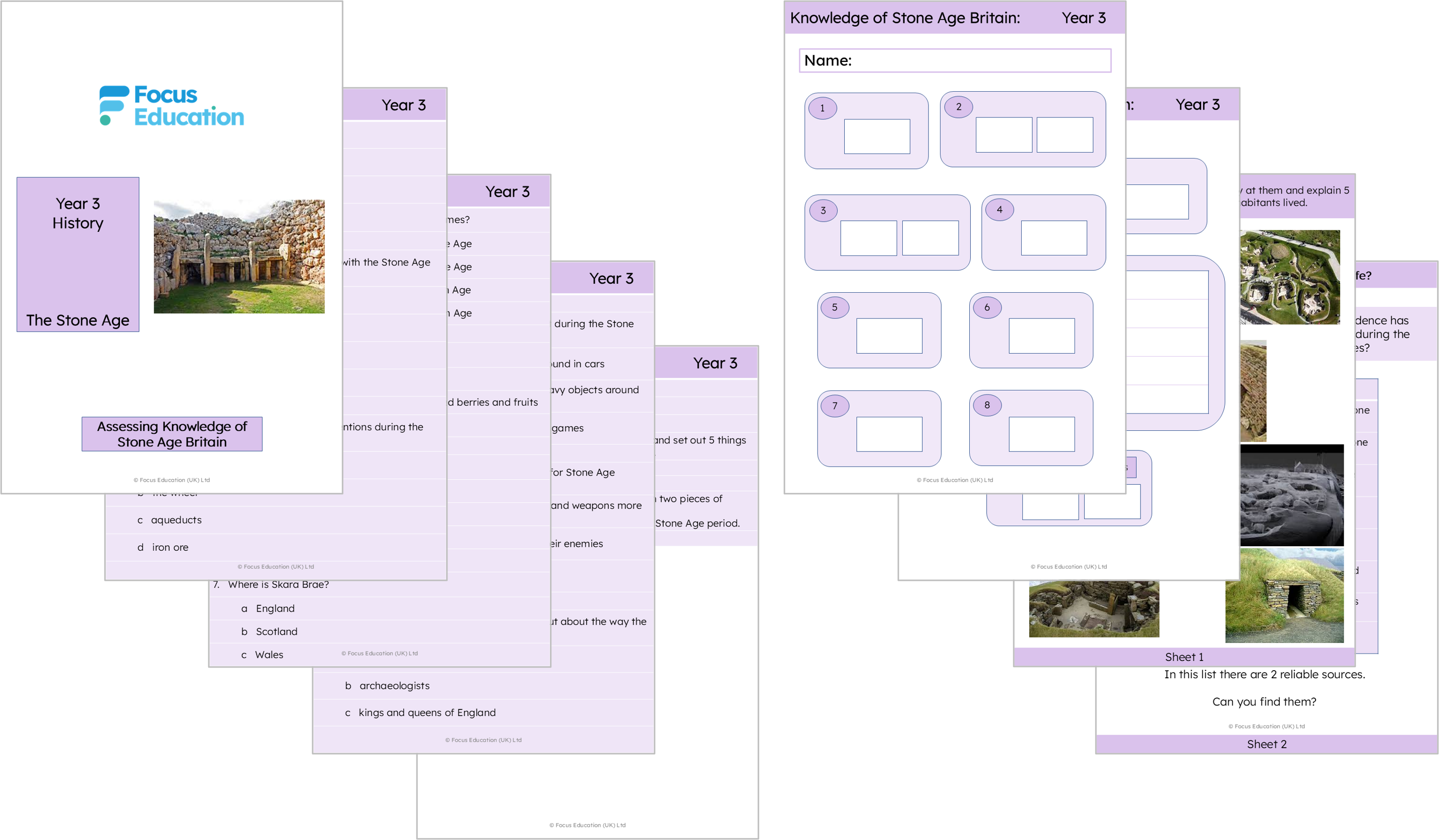Click 'Can you find them?' text

pyautogui.click(x=1264, y=702)
